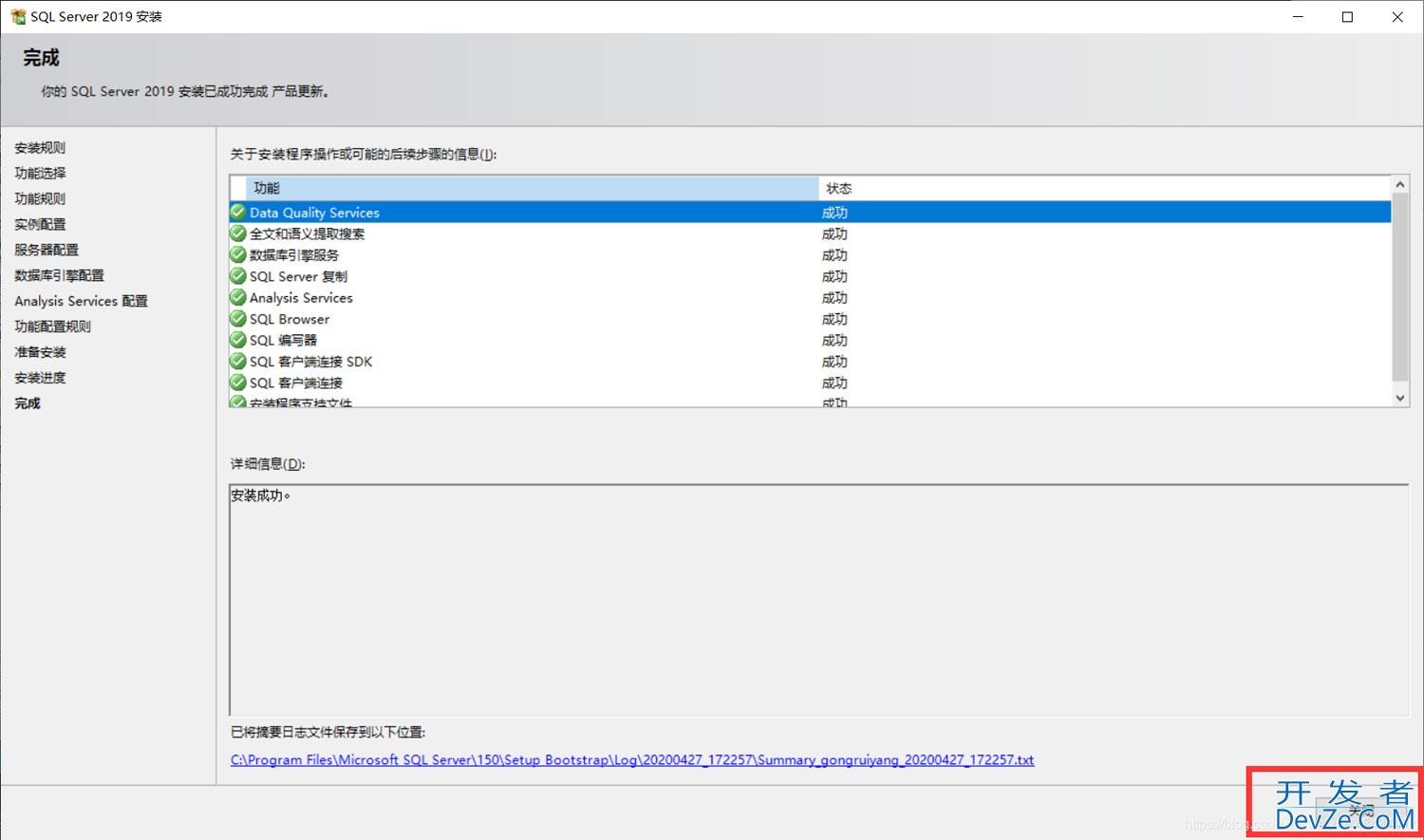Click the success icon for 数据库引擎服务
This screenshot has height=840, width=1424.
(x=238, y=254)
